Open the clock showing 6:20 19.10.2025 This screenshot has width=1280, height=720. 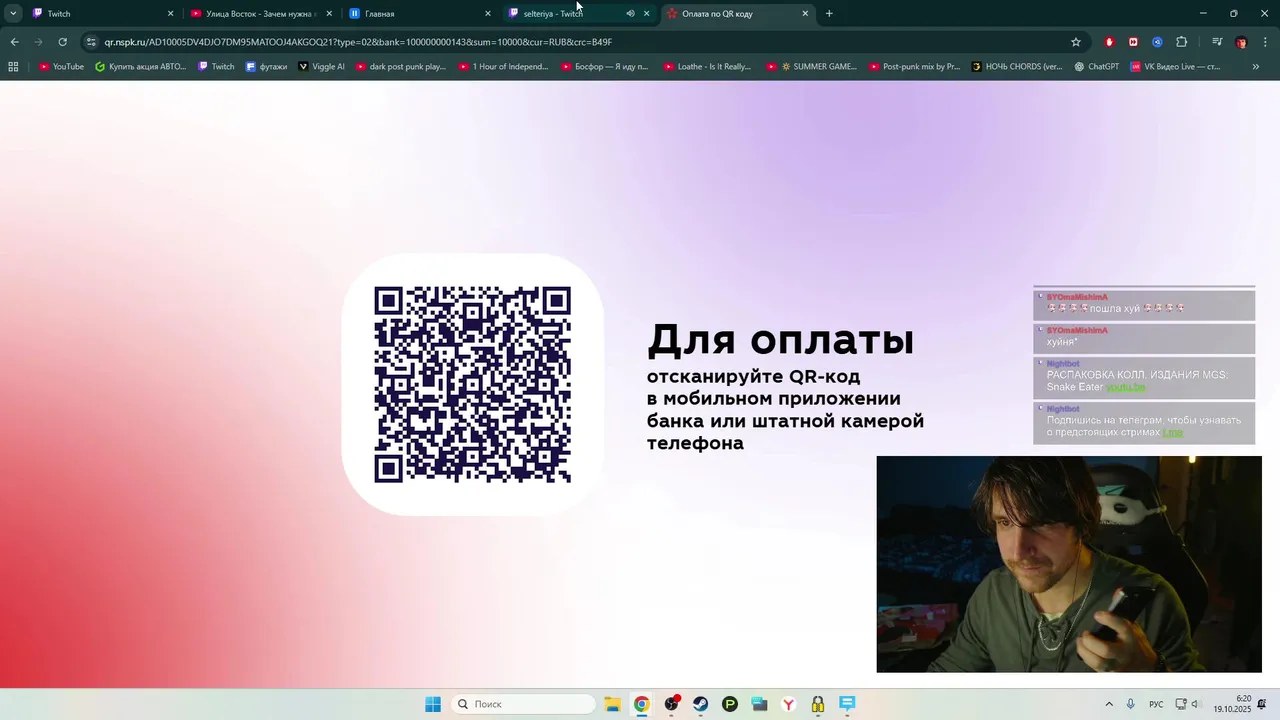click(1232, 704)
